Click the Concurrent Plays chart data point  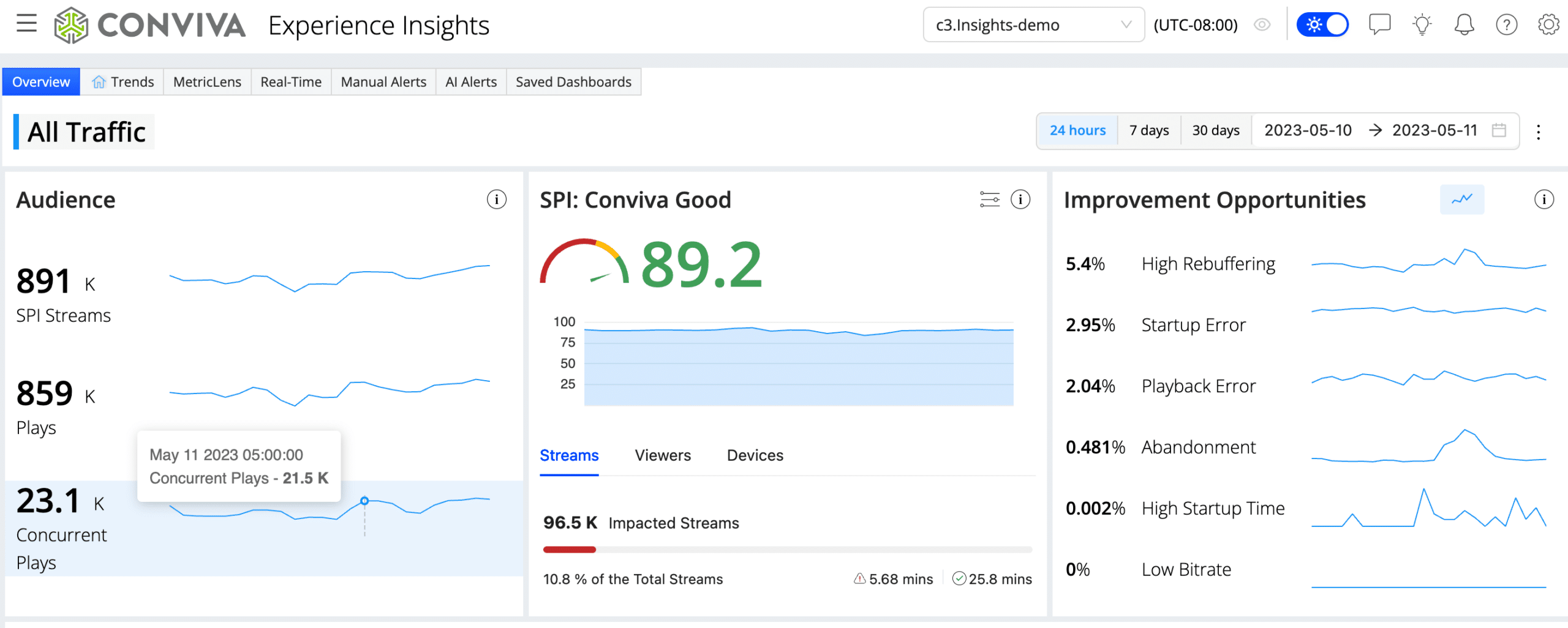364,501
